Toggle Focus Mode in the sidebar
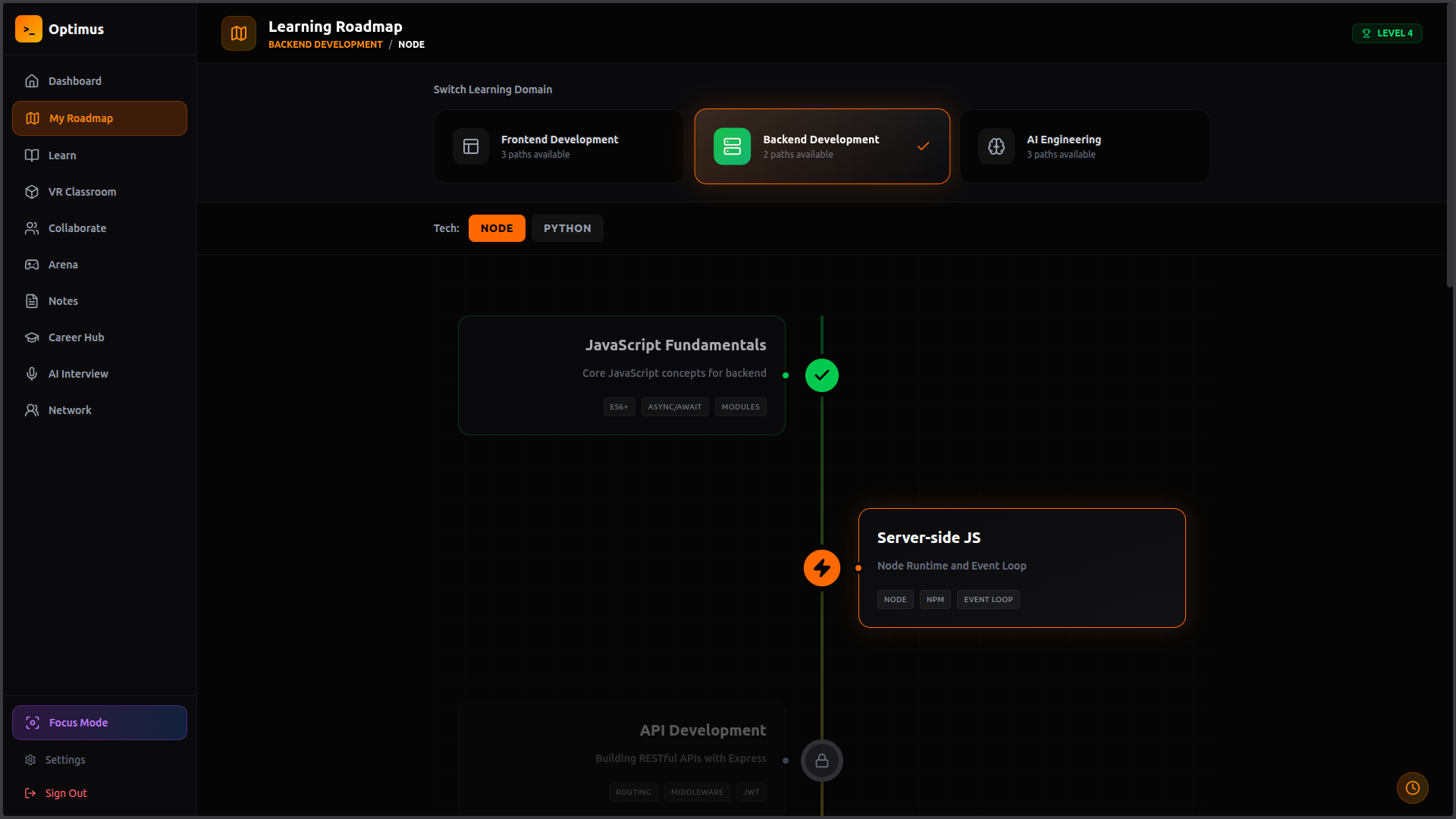 tap(99, 723)
